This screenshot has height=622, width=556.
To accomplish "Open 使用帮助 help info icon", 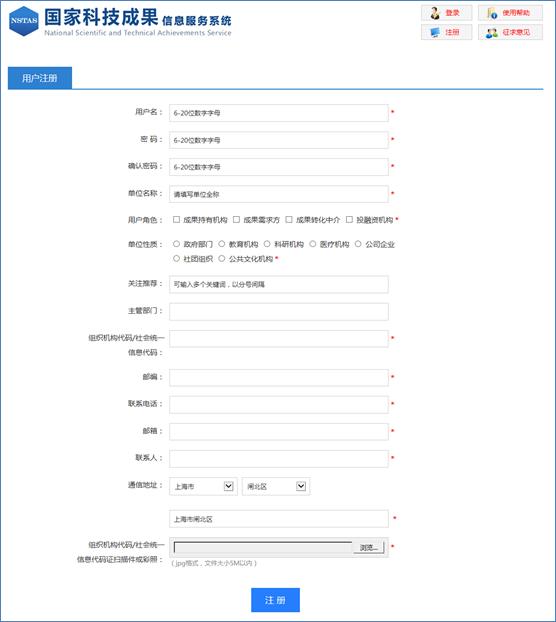I will 492,13.
